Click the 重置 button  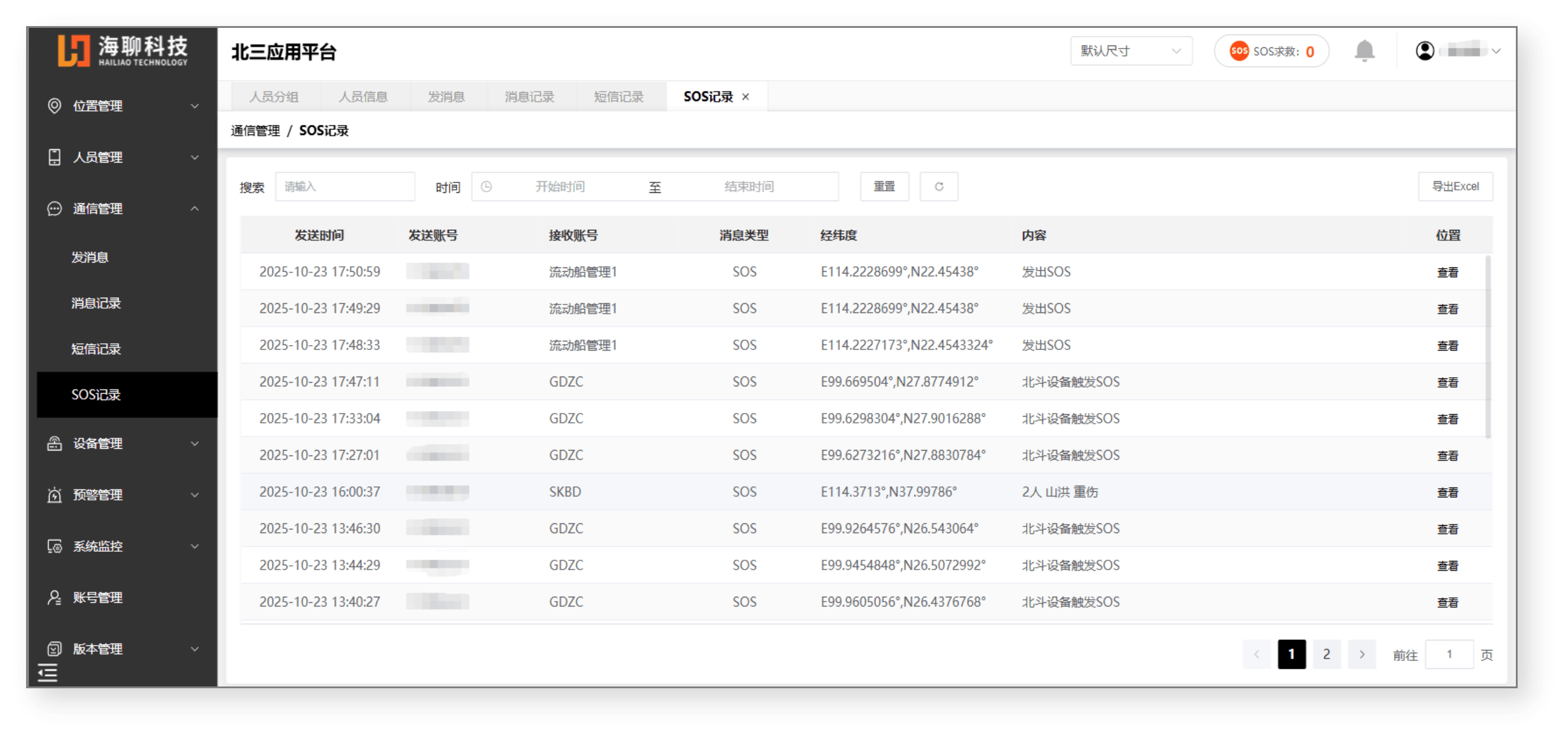pos(885,187)
